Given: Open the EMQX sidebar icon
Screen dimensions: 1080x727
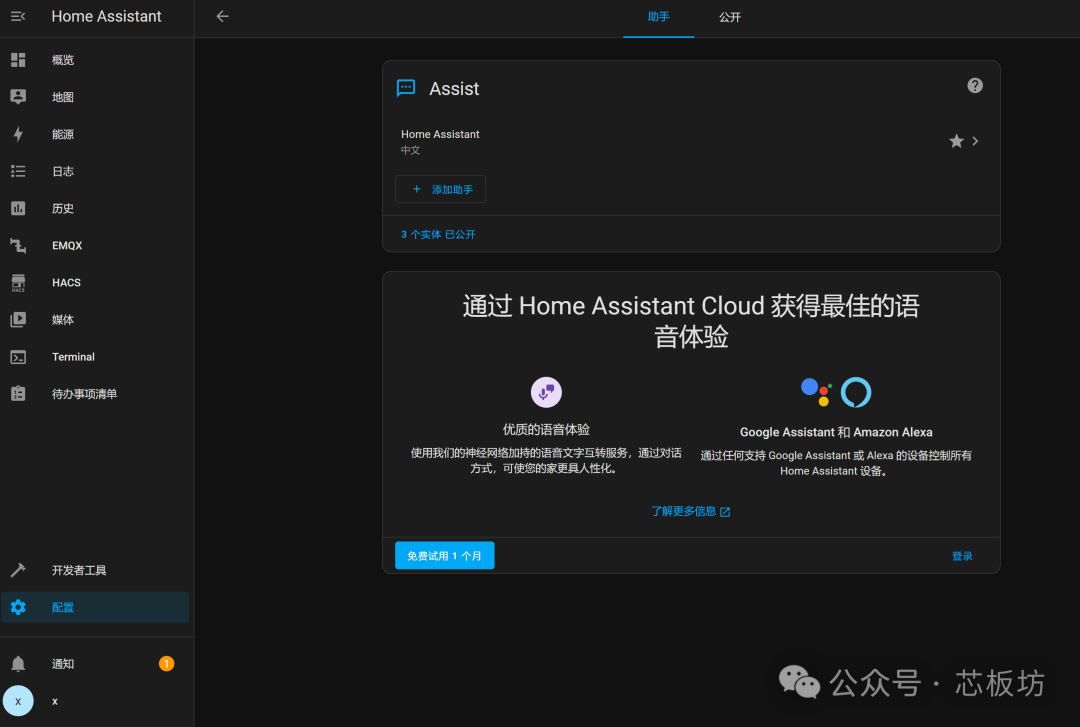Looking at the screenshot, I should (18, 245).
